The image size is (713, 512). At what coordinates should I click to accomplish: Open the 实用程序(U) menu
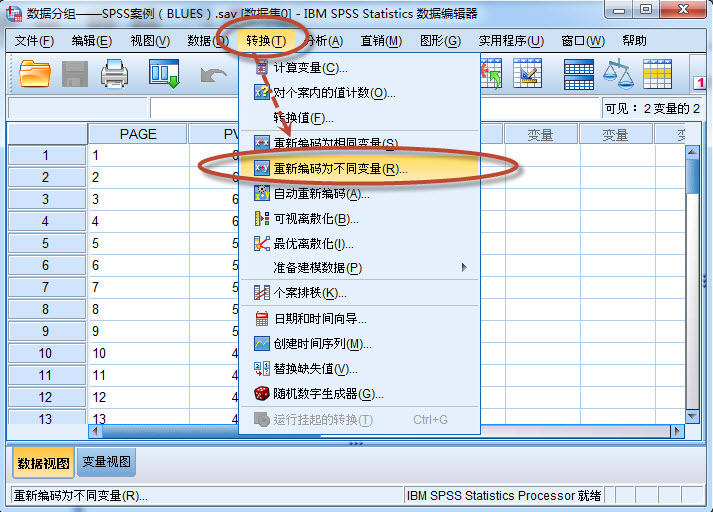pos(511,41)
